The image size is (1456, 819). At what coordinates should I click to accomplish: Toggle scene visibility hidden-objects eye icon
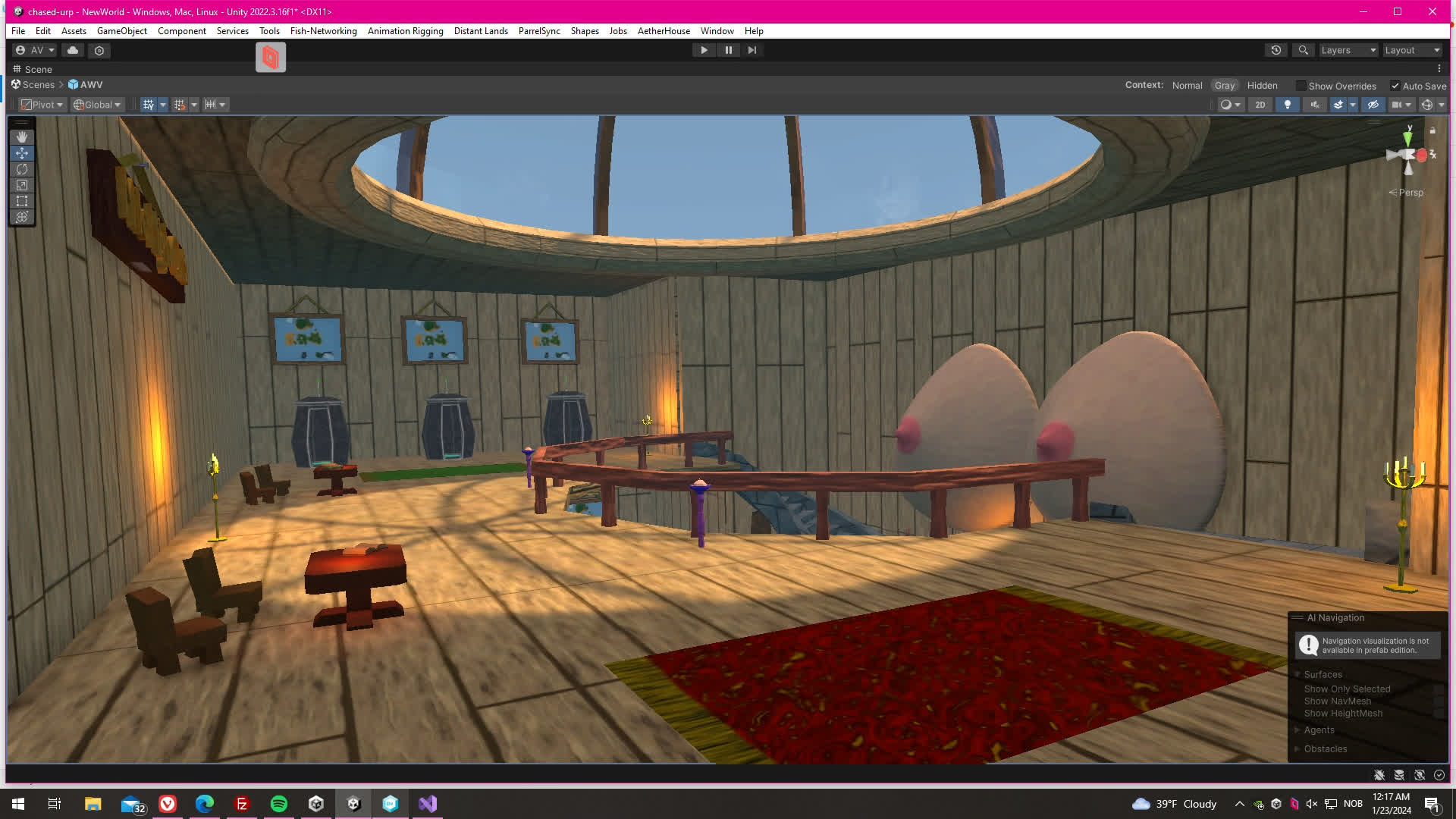tap(1373, 105)
